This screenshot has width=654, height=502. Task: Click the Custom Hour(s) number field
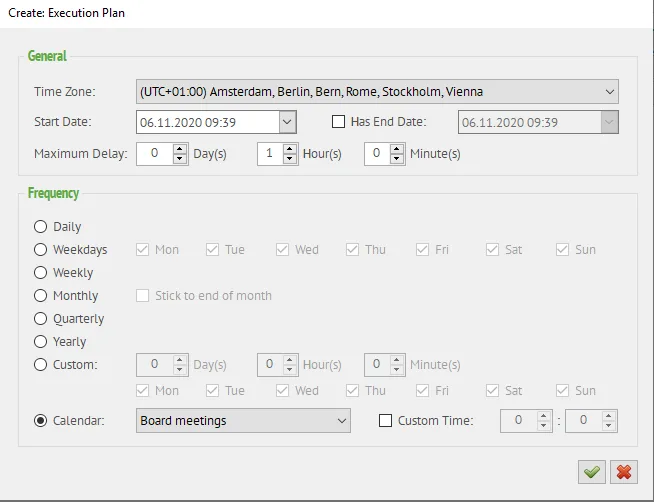(x=270, y=365)
